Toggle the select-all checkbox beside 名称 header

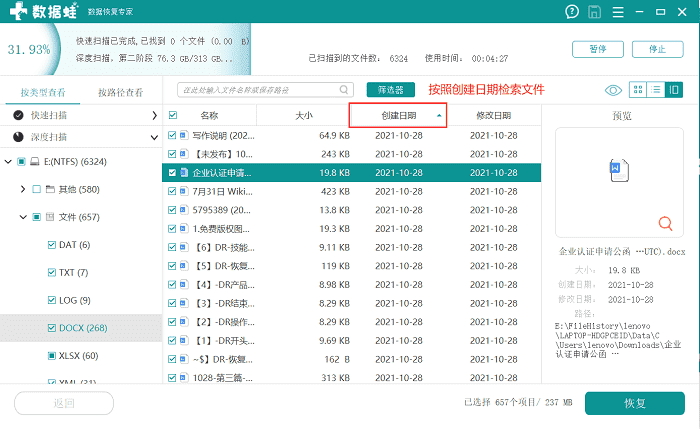point(173,116)
